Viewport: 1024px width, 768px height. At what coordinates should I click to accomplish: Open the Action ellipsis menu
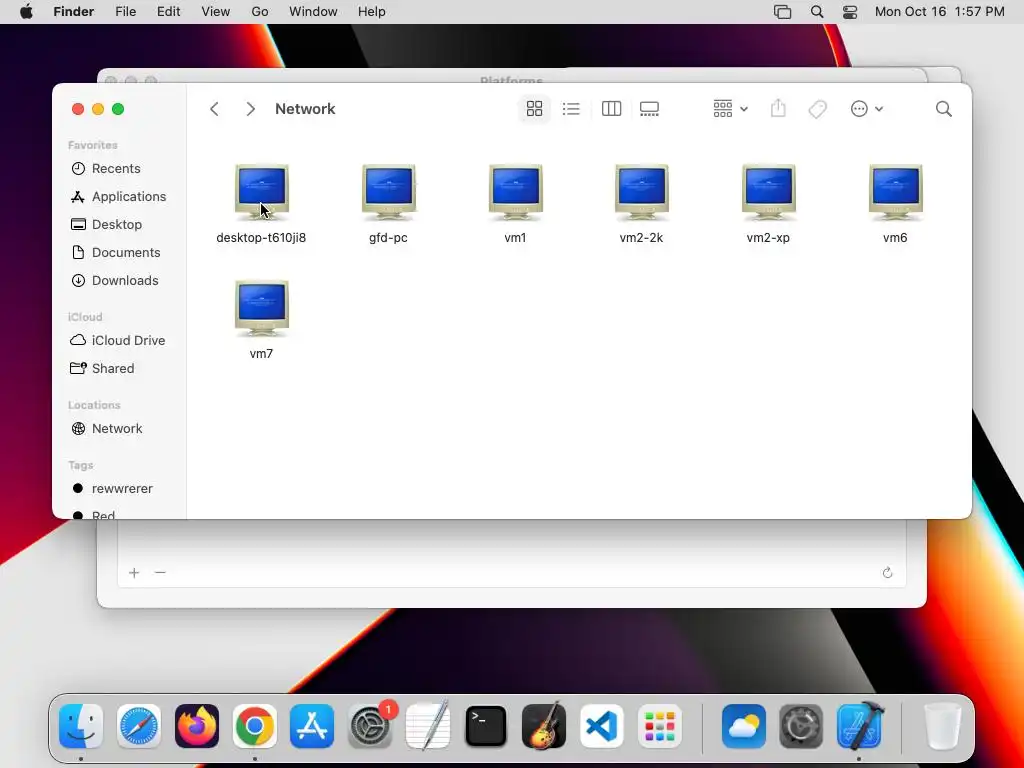tap(867, 109)
